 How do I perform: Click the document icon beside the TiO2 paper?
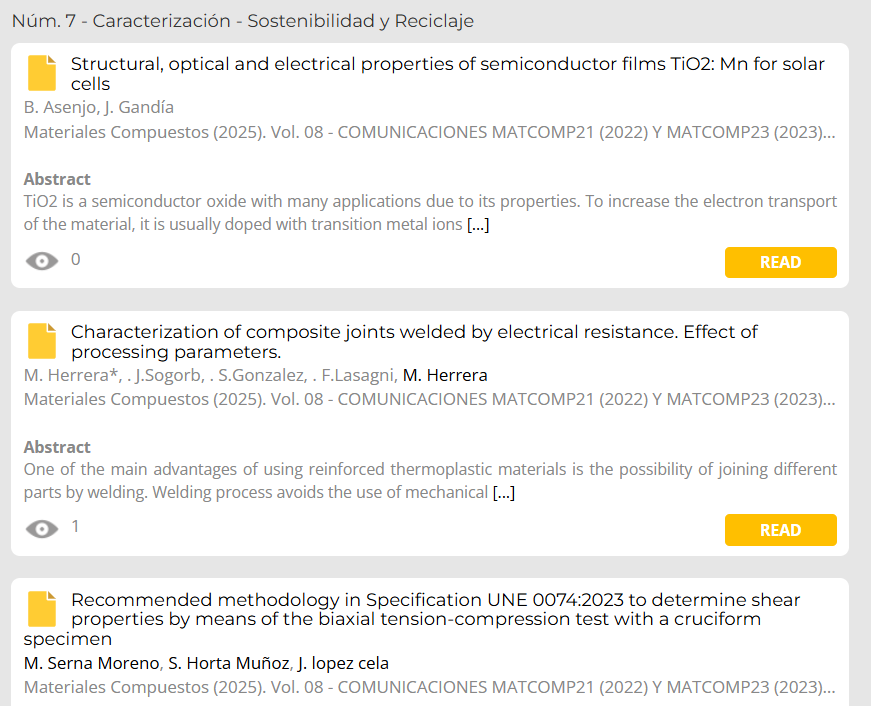click(42, 73)
